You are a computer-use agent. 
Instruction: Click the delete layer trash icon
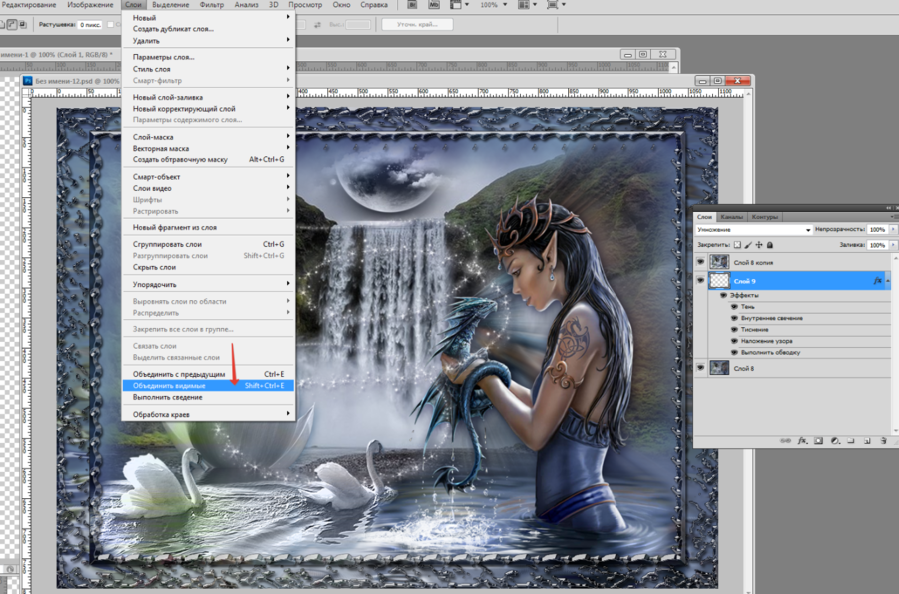884,441
